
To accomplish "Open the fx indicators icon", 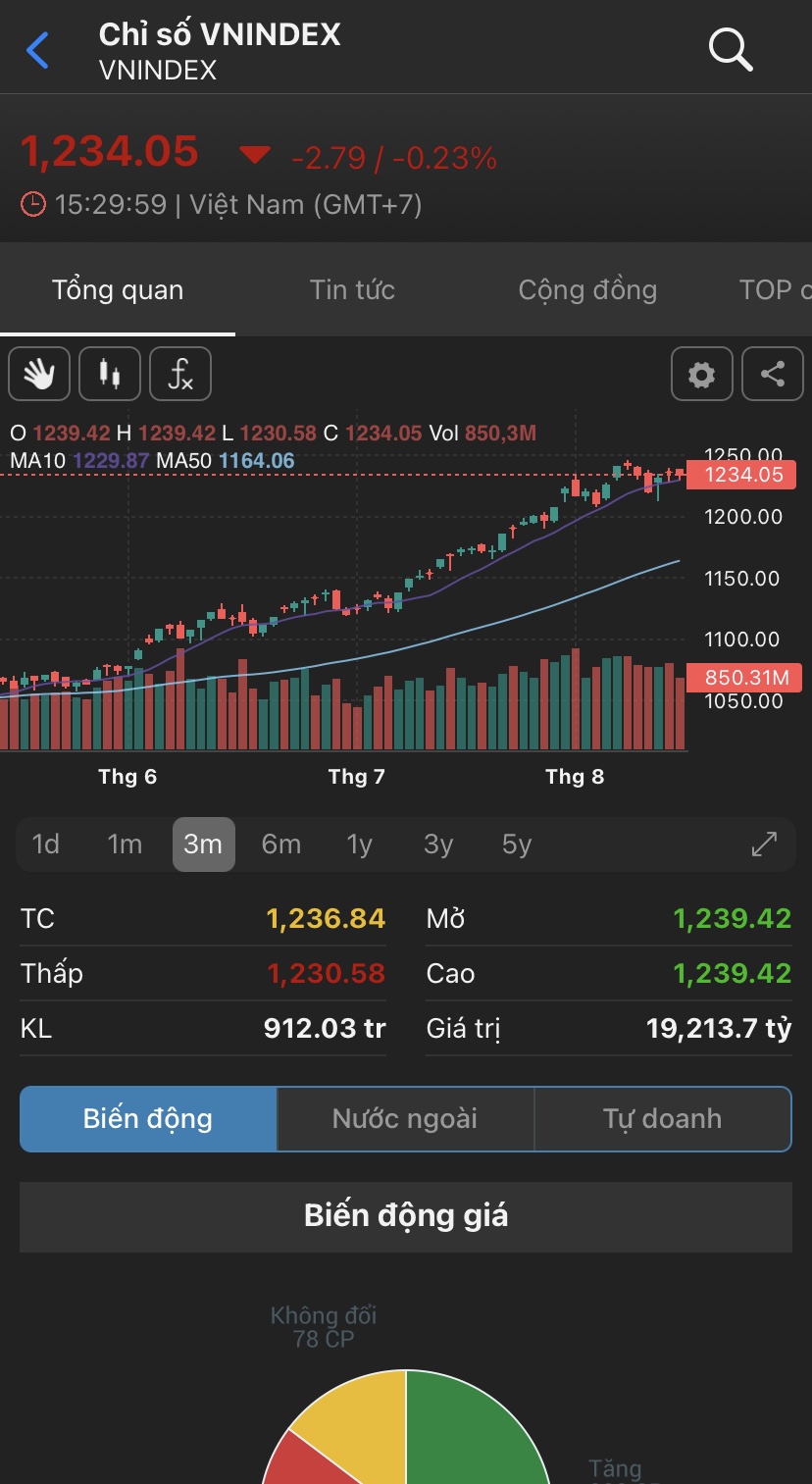I will pyautogui.click(x=180, y=374).
